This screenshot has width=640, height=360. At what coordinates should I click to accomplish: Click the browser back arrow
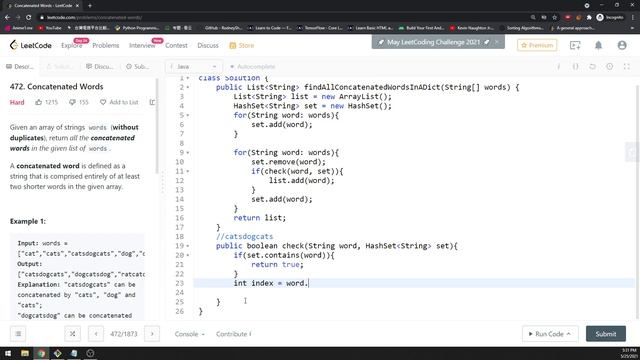point(7,17)
